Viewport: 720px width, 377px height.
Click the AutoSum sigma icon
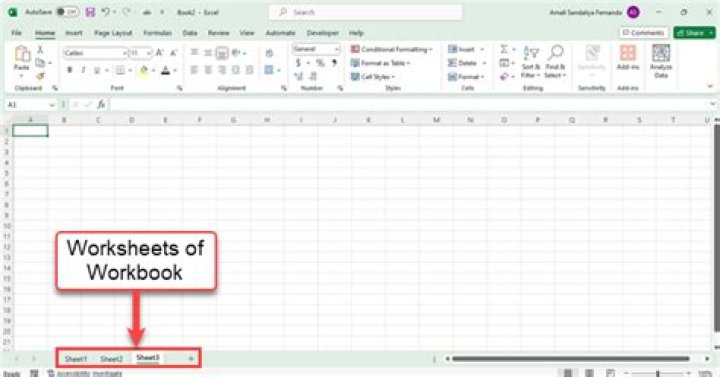coord(504,49)
